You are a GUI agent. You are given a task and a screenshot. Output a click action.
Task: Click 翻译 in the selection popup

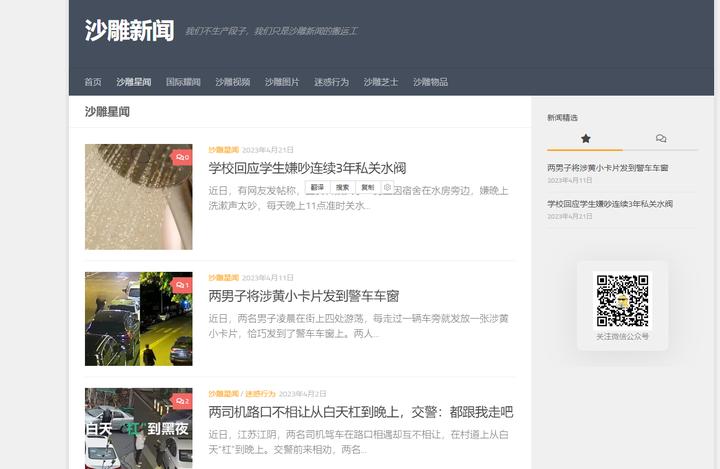click(x=317, y=187)
